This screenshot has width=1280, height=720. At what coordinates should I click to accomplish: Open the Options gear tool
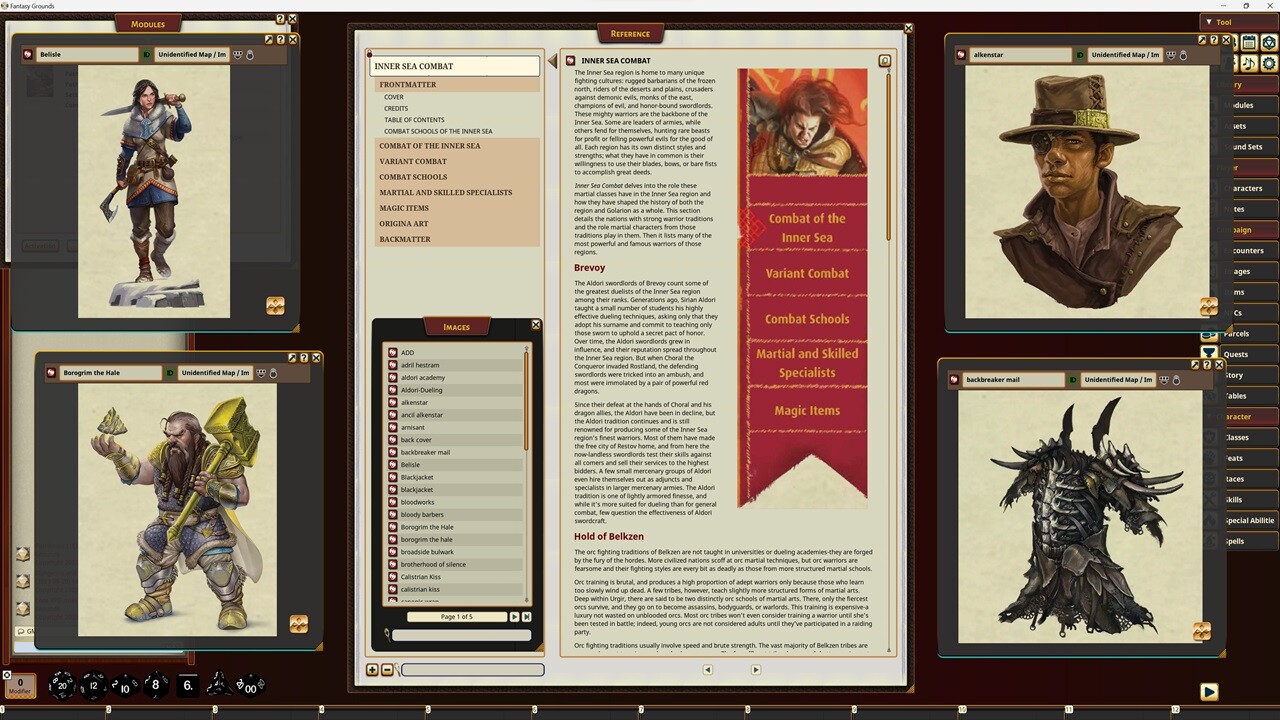pos(1269,63)
